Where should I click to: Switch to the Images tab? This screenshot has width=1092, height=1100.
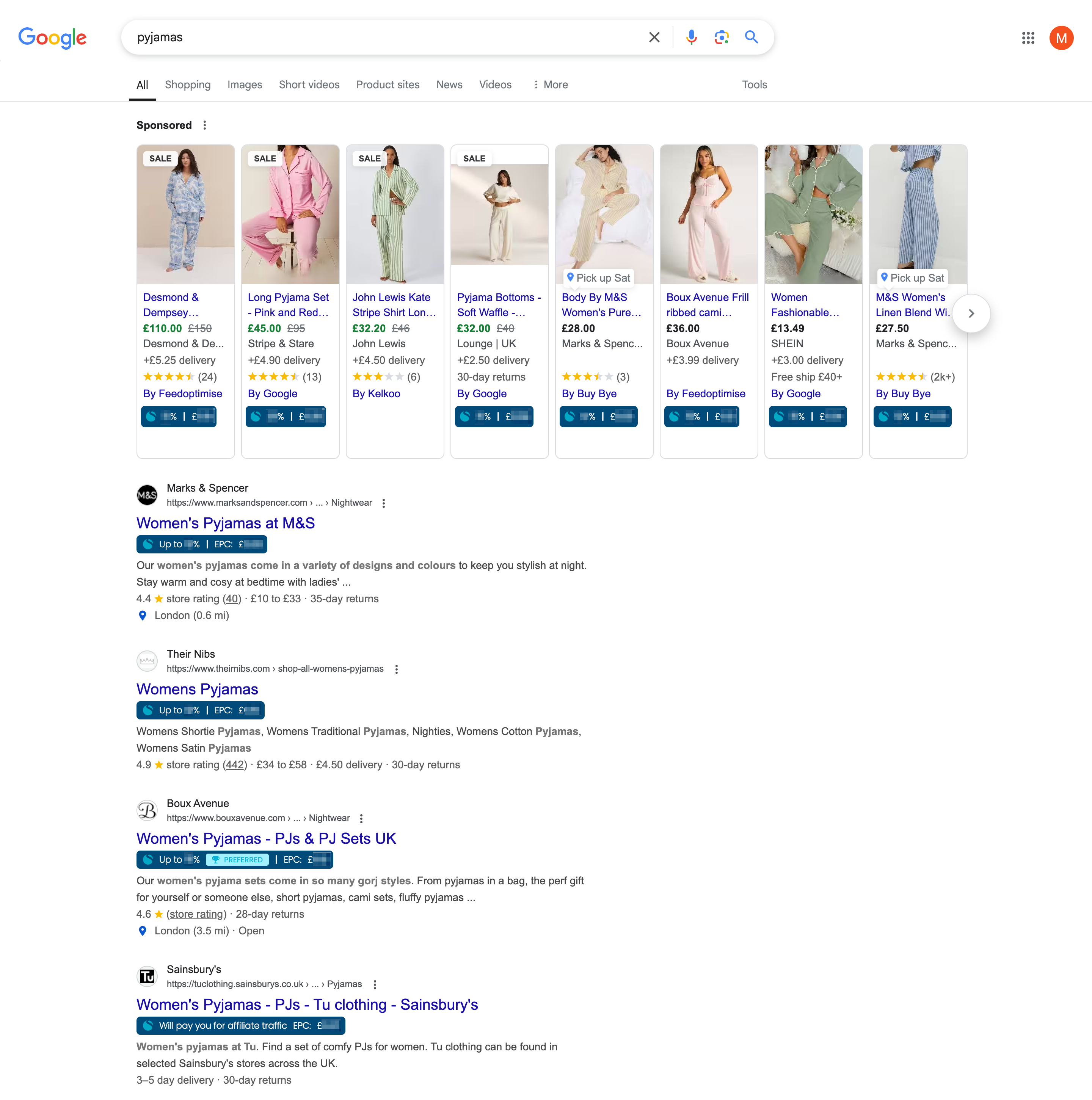tap(245, 85)
